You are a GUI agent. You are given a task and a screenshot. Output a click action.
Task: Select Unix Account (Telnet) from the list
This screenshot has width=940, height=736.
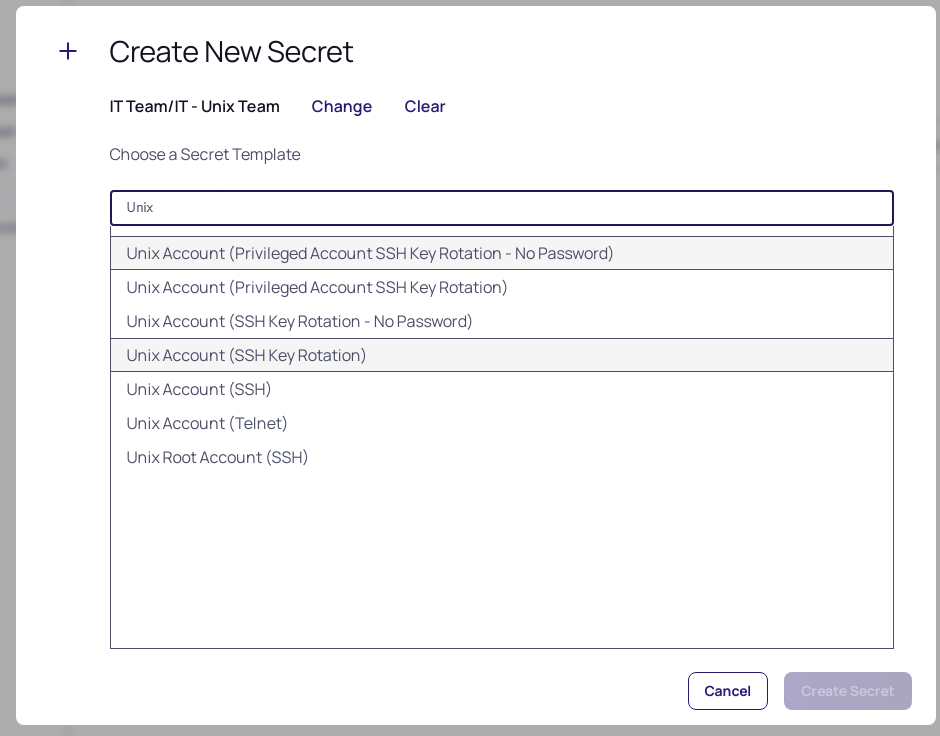pos(206,423)
